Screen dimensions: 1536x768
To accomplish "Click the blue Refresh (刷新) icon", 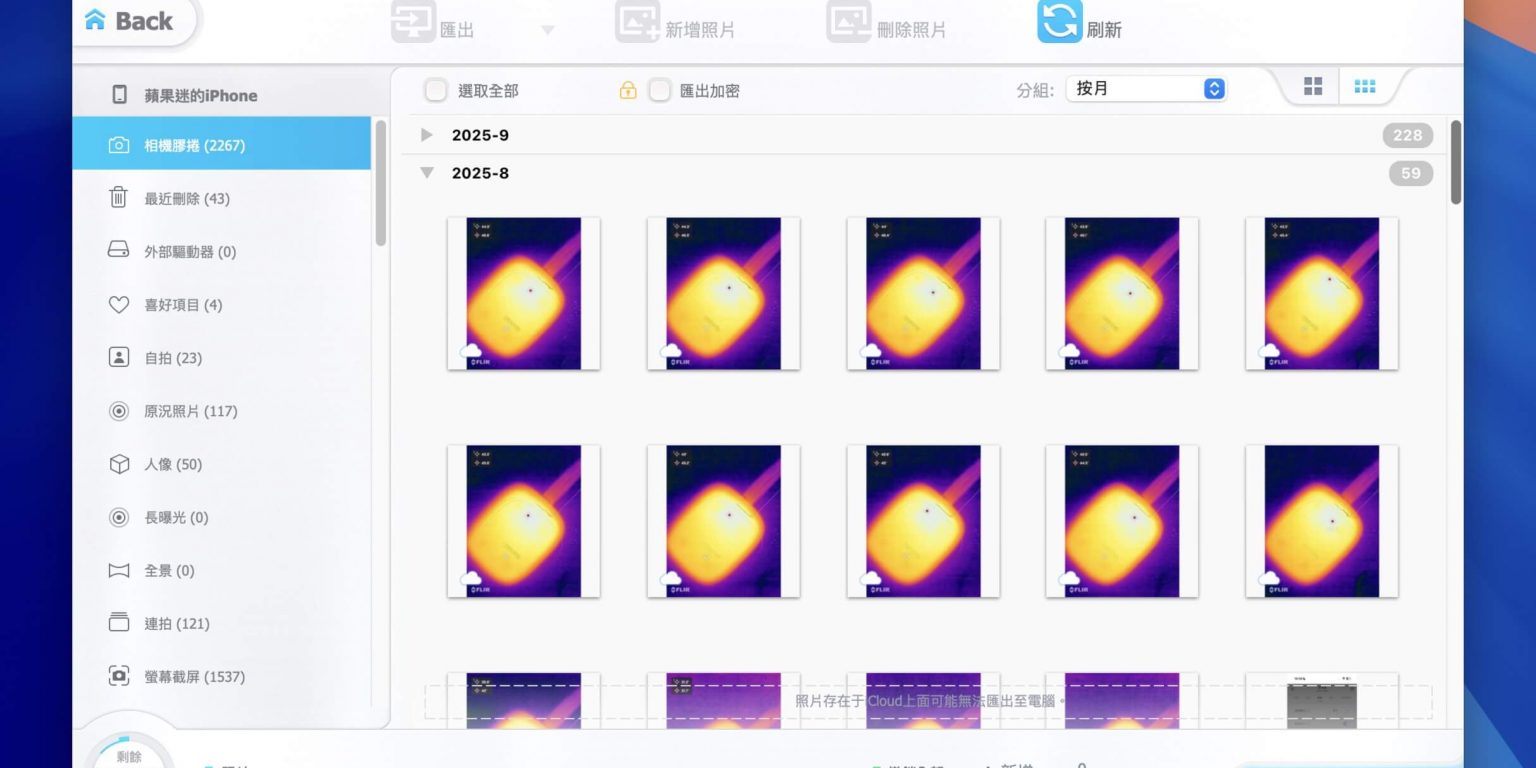I will [x=1059, y=21].
